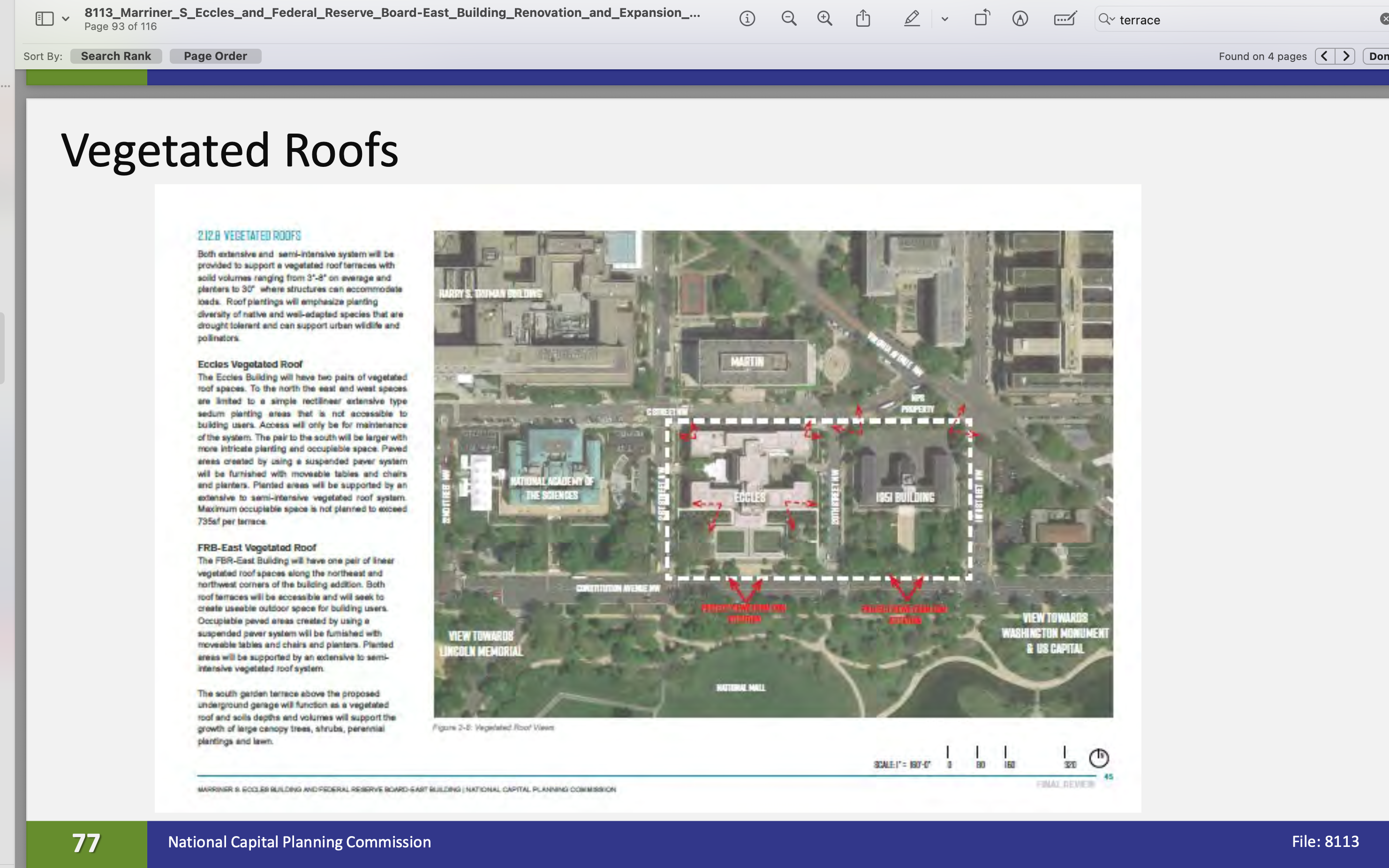1389x868 pixels.
Task: Rotate the page with the rotate icon
Action: pos(982,19)
